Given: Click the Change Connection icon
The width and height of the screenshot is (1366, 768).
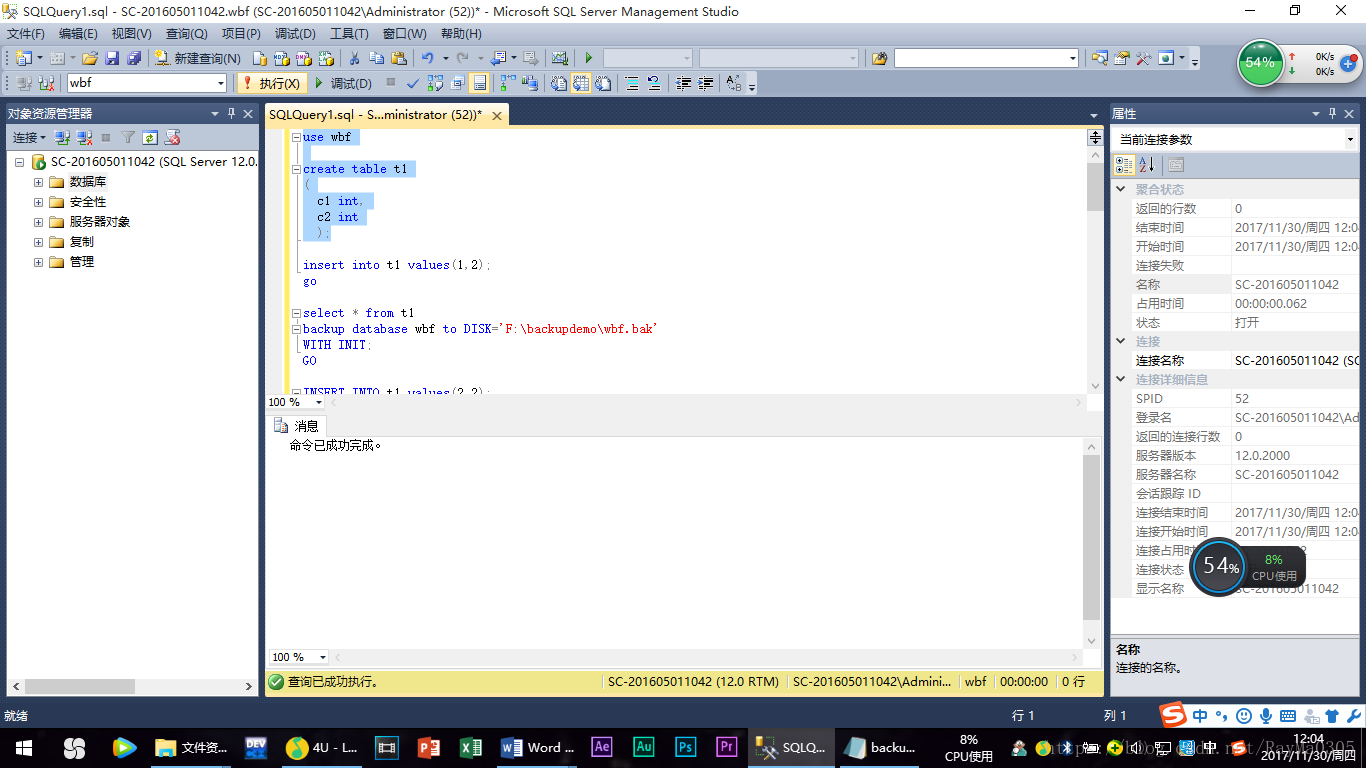Looking at the screenshot, I should coord(46,83).
